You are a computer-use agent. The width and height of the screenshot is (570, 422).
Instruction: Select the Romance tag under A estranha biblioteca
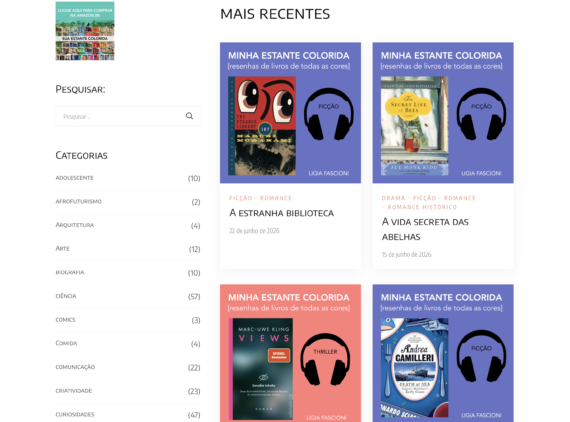[x=276, y=198]
